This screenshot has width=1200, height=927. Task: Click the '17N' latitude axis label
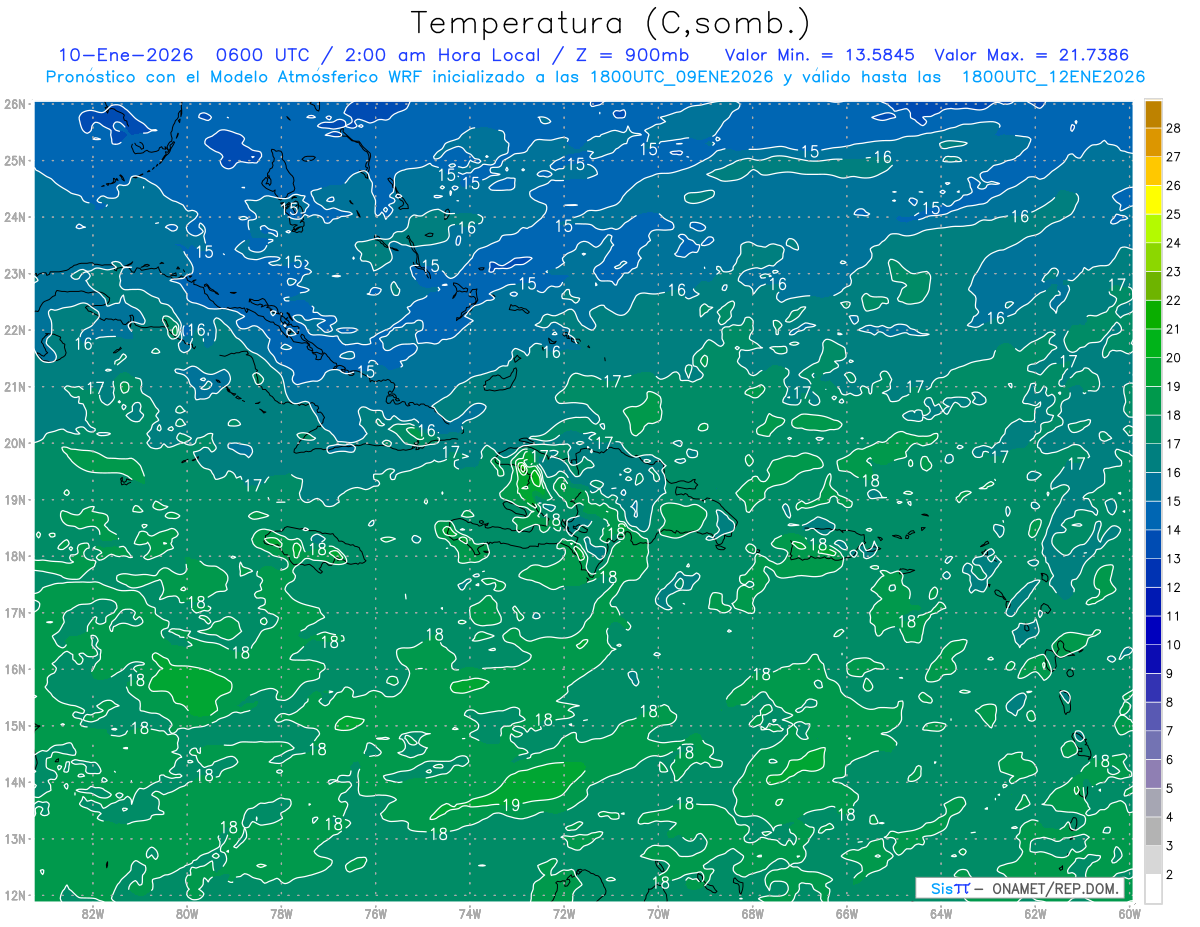tap(15, 613)
